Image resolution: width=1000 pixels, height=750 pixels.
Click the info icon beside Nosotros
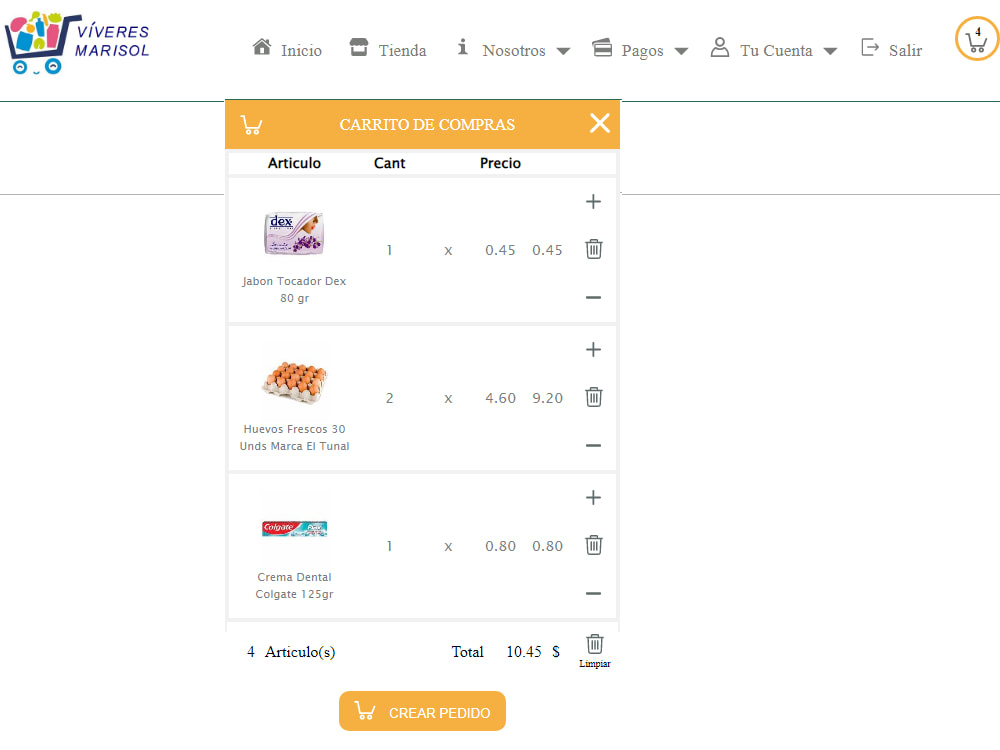(463, 47)
